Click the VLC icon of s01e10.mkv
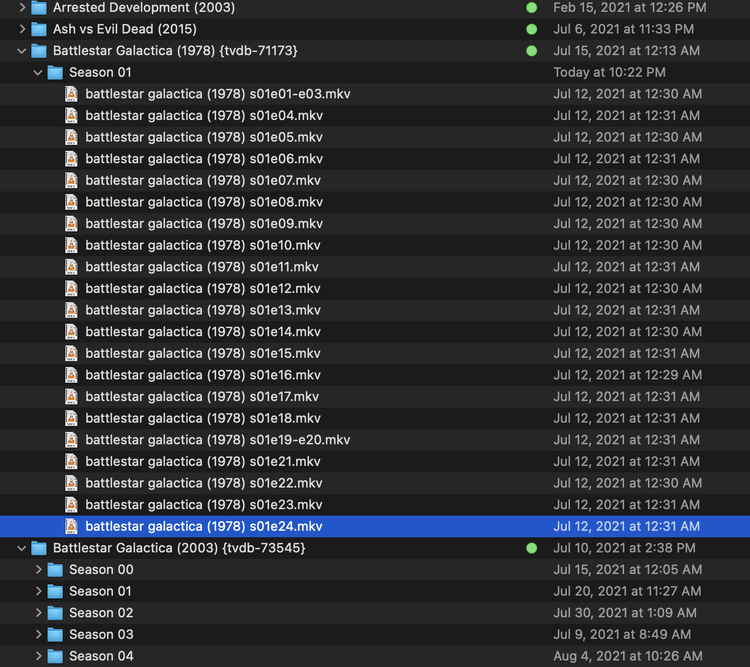750x667 pixels. [71, 245]
